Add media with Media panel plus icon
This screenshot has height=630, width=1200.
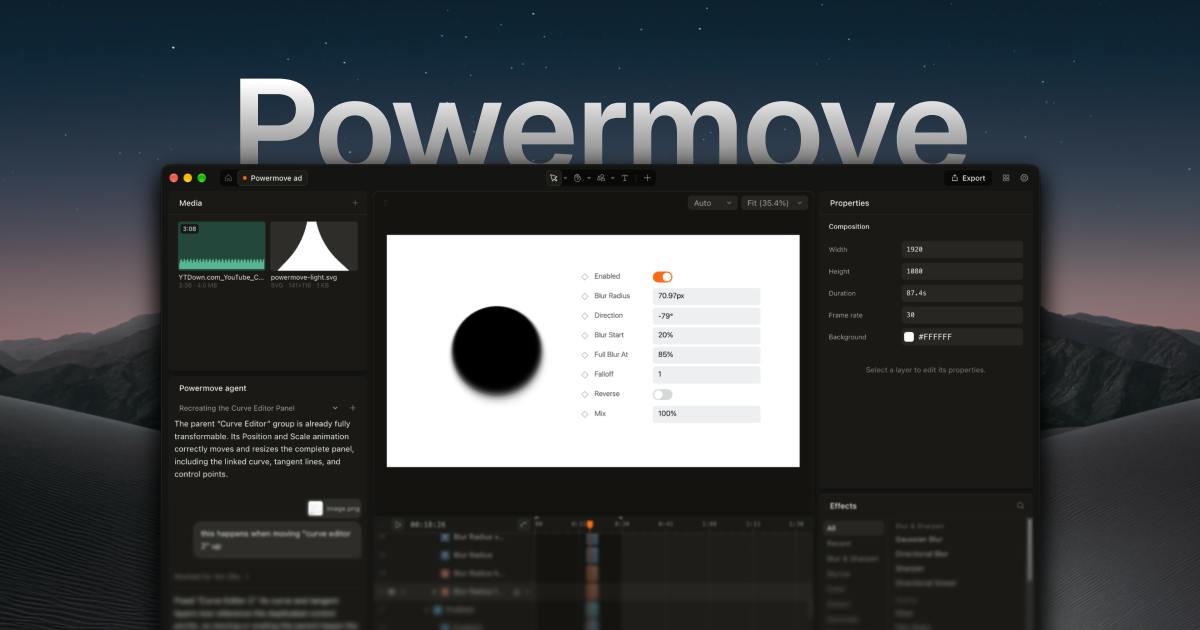coord(355,203)
